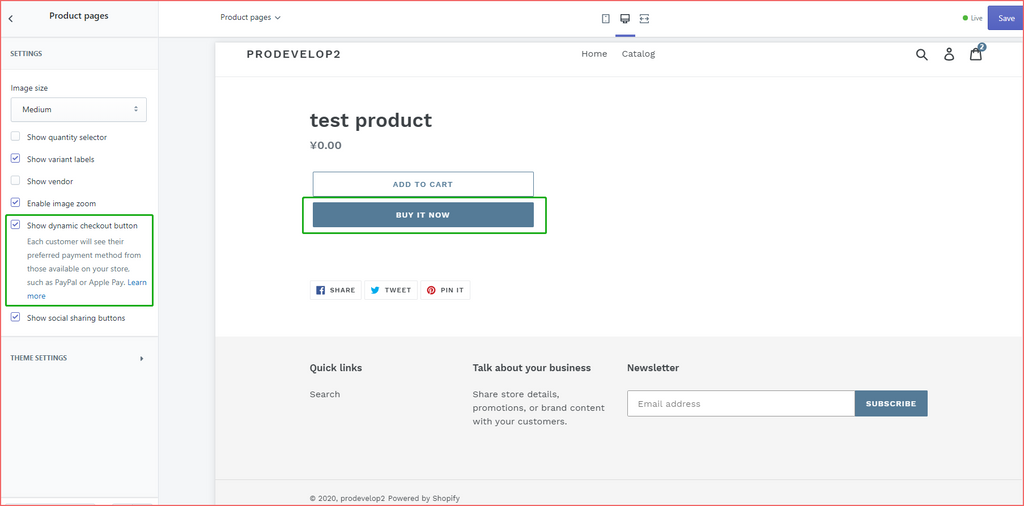Click the back arrow in sidebar header
The height and width of the screenshot is (506, 1024).
pyautogui.click(x=11, y=17)
